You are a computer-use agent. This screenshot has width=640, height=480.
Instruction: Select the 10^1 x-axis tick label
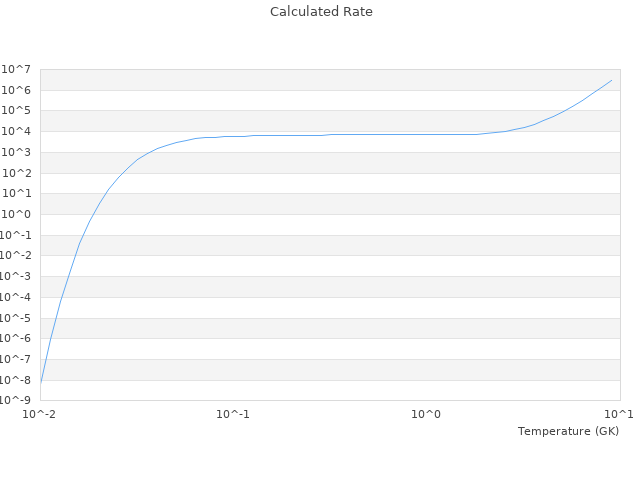(618, 414)
